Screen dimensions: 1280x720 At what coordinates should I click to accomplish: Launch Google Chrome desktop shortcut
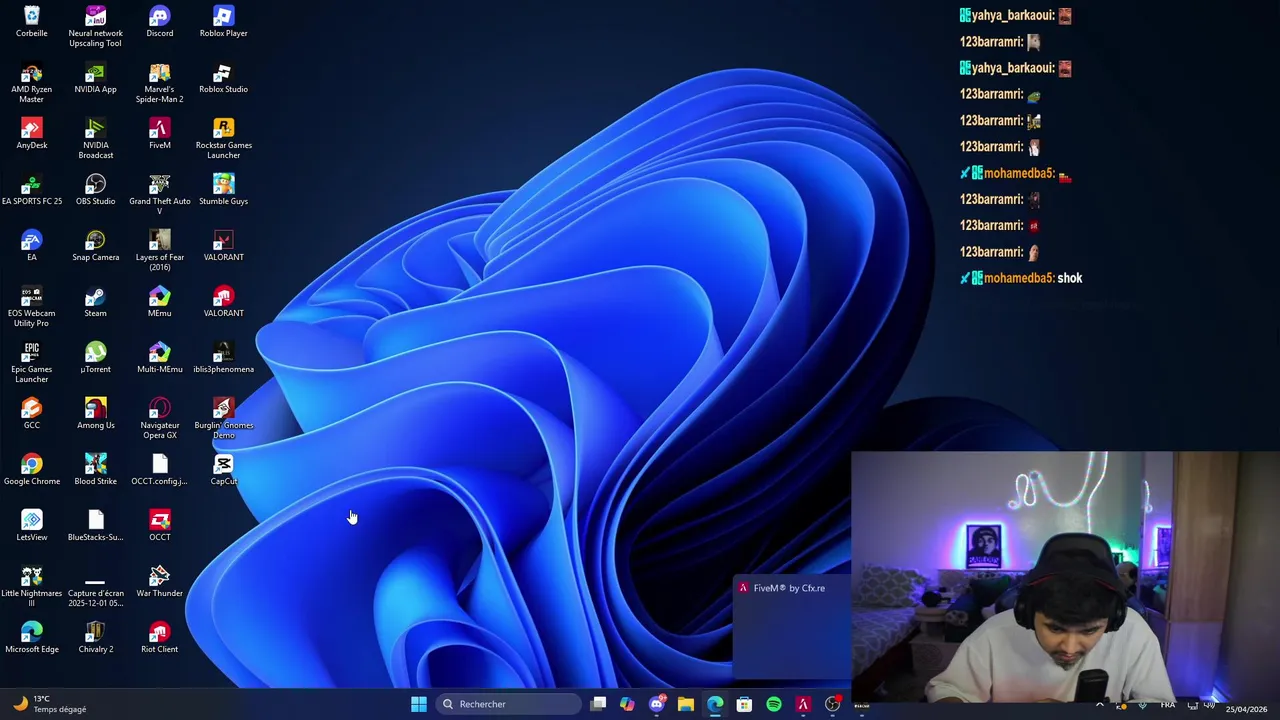click(x=31, y=471)
